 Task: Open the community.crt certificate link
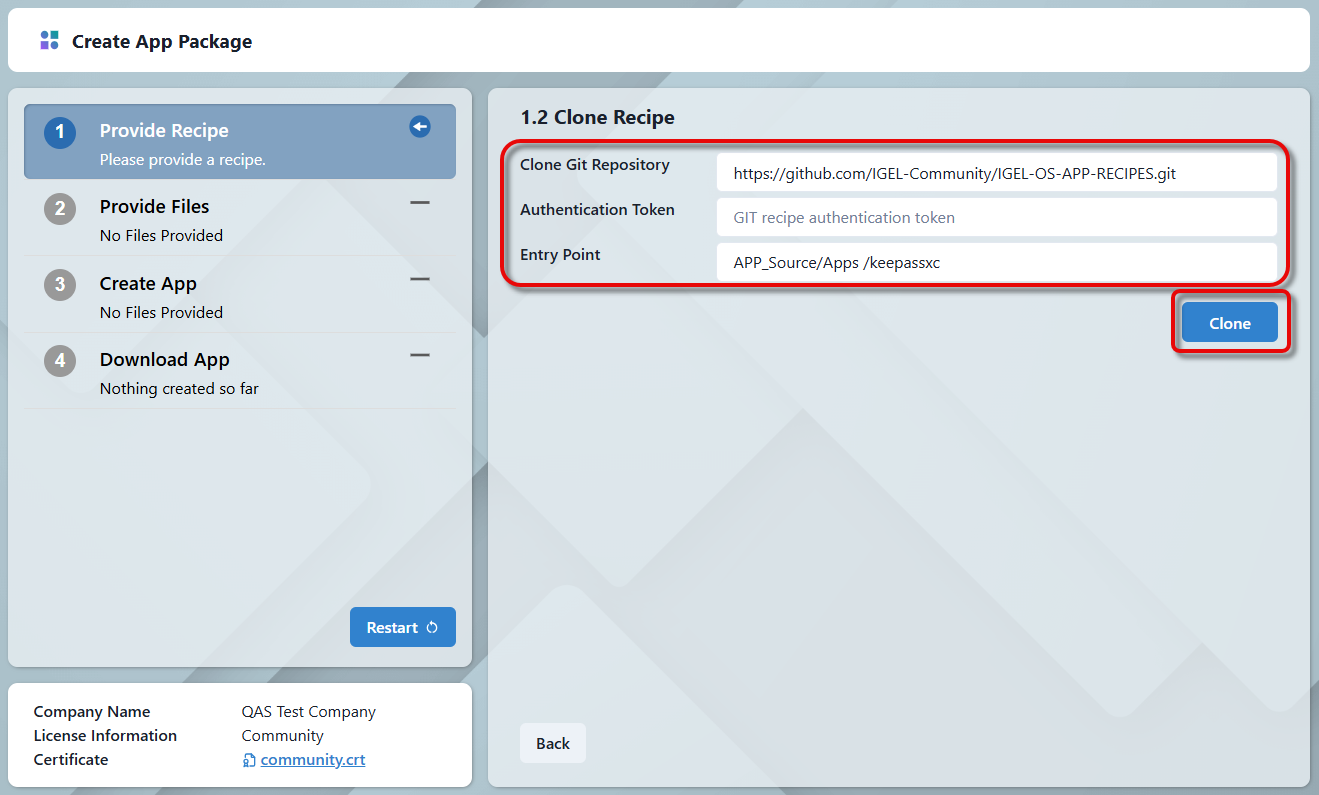pos(313,760)
